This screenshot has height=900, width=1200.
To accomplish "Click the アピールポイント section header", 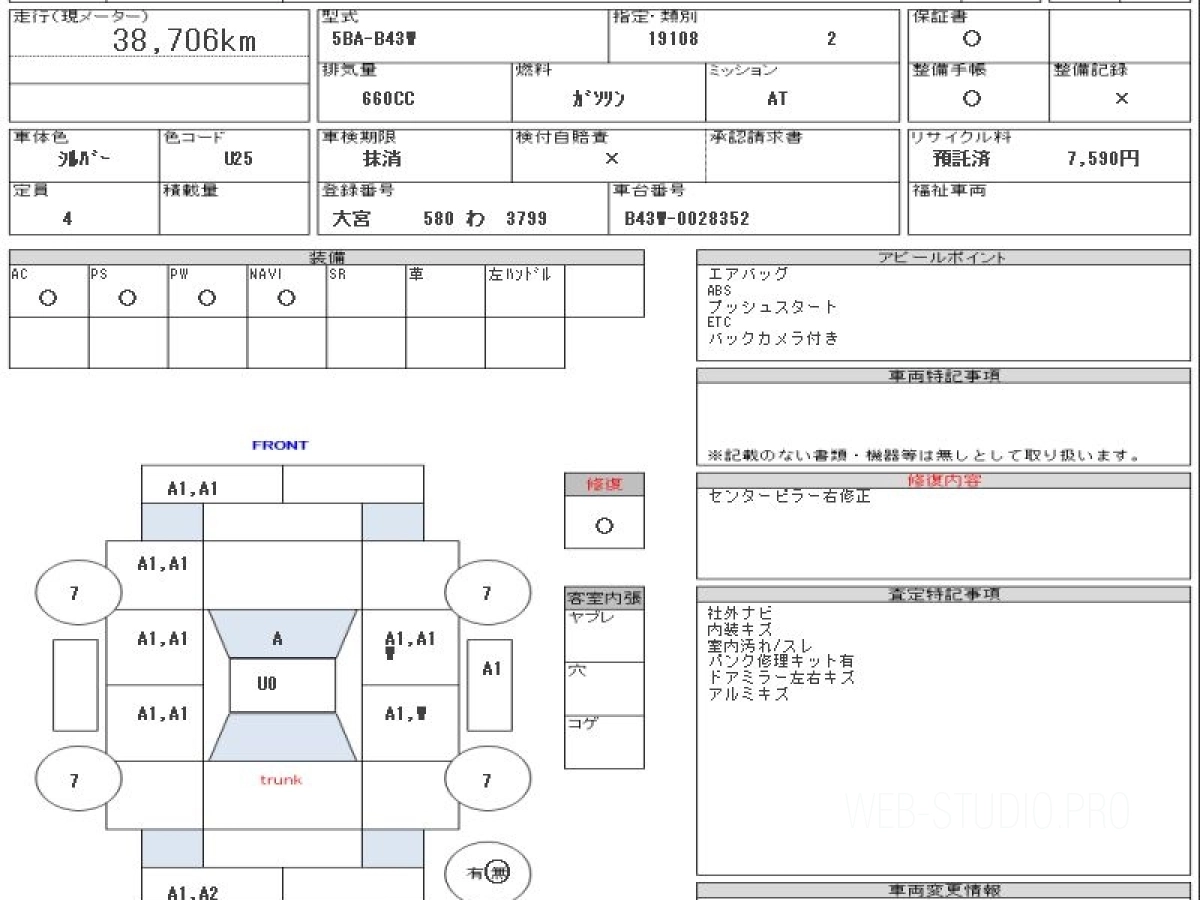I will pyautogui.click(x=942, y=257).
